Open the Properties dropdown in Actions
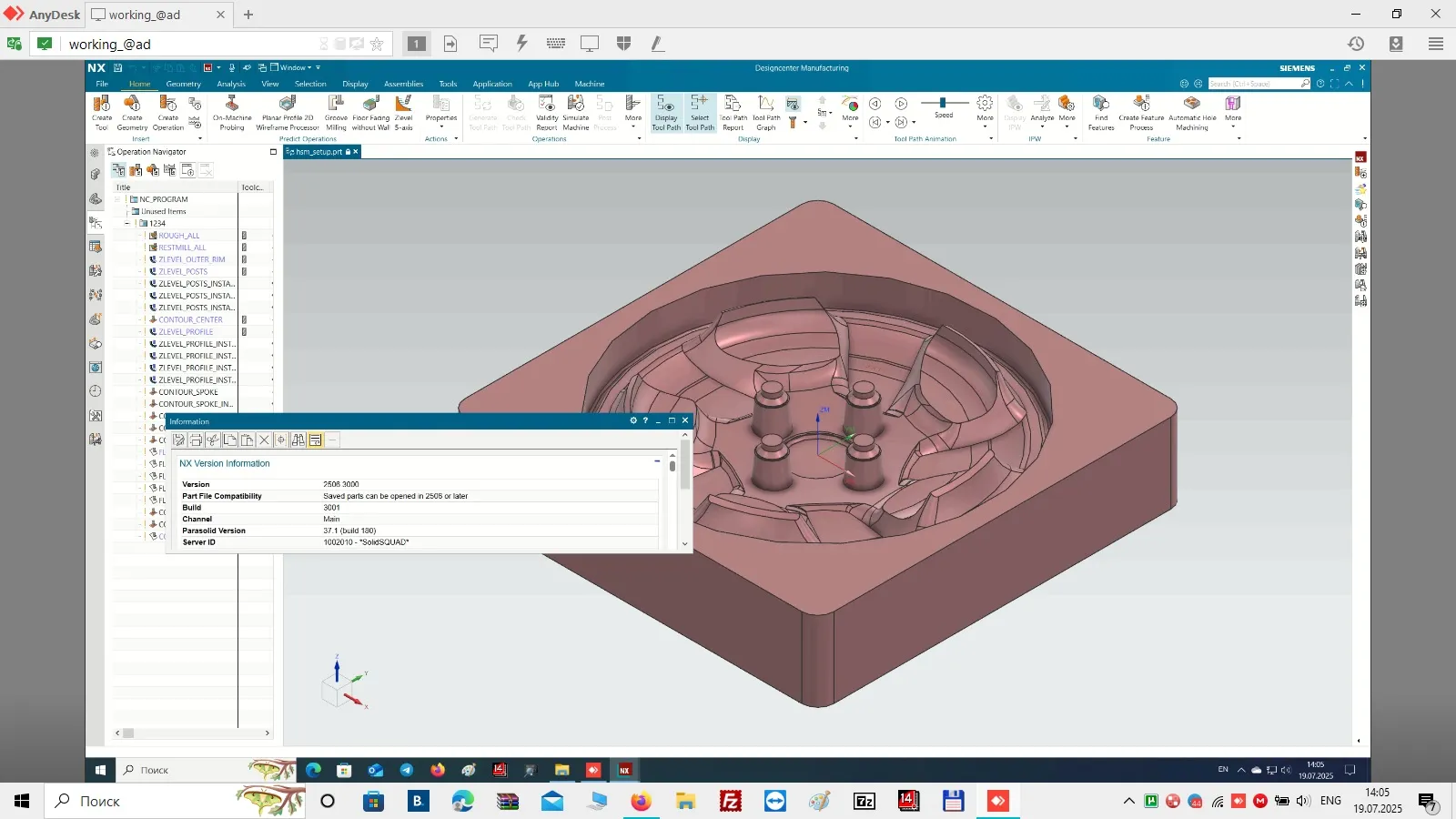 [441, 113]
